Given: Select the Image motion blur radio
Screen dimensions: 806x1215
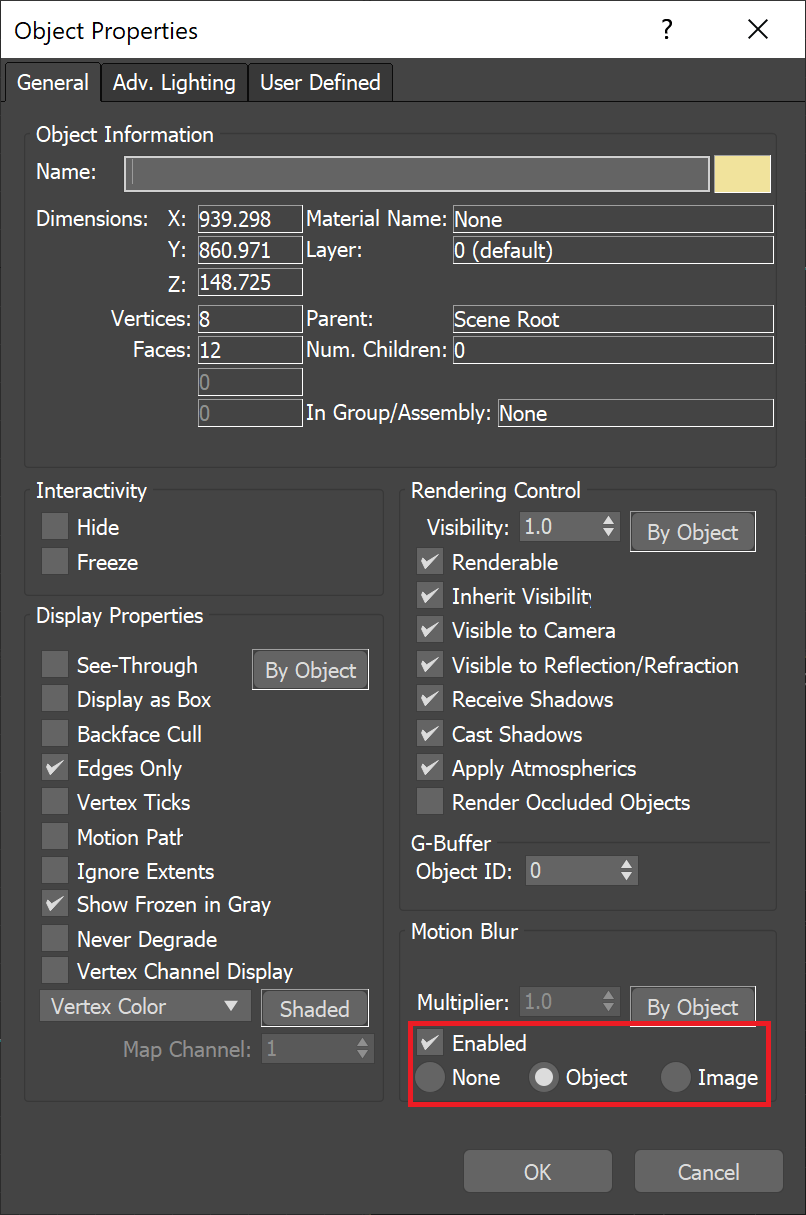Looking at the screenshot, I should tap(676, 1077).
